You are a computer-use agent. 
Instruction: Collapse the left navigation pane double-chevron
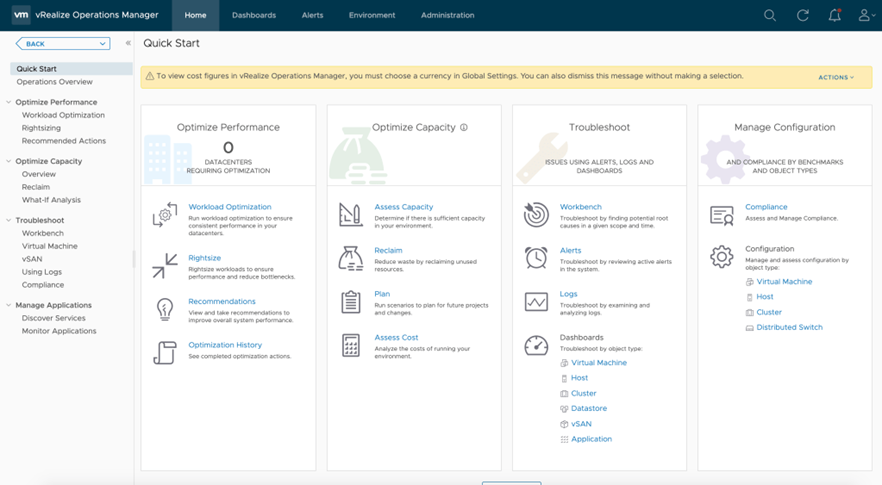coord(128,43)
